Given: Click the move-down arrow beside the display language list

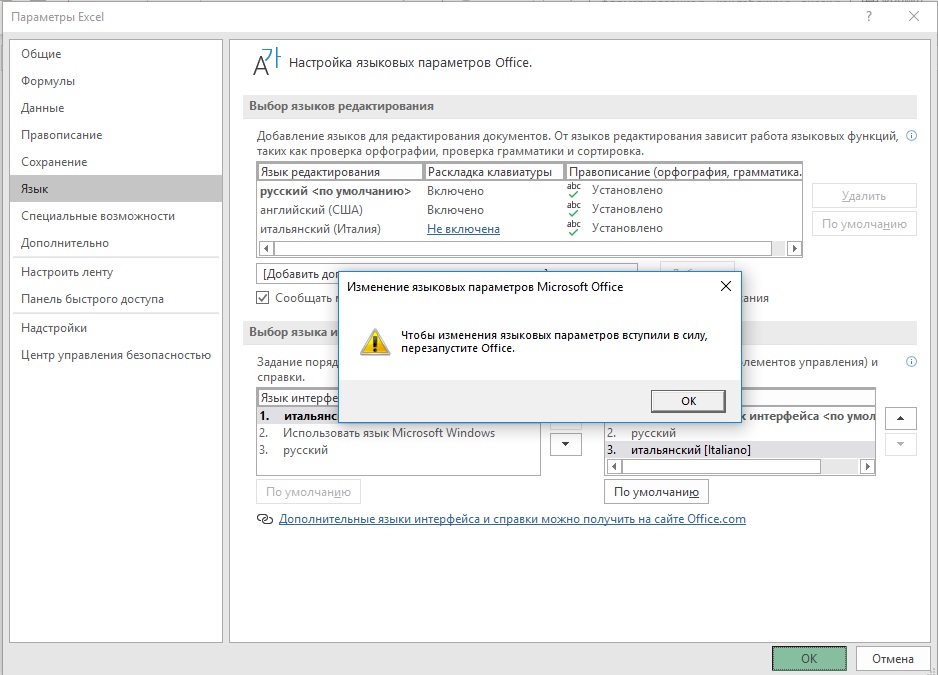Looking at the screenshot, I should 566,444.
